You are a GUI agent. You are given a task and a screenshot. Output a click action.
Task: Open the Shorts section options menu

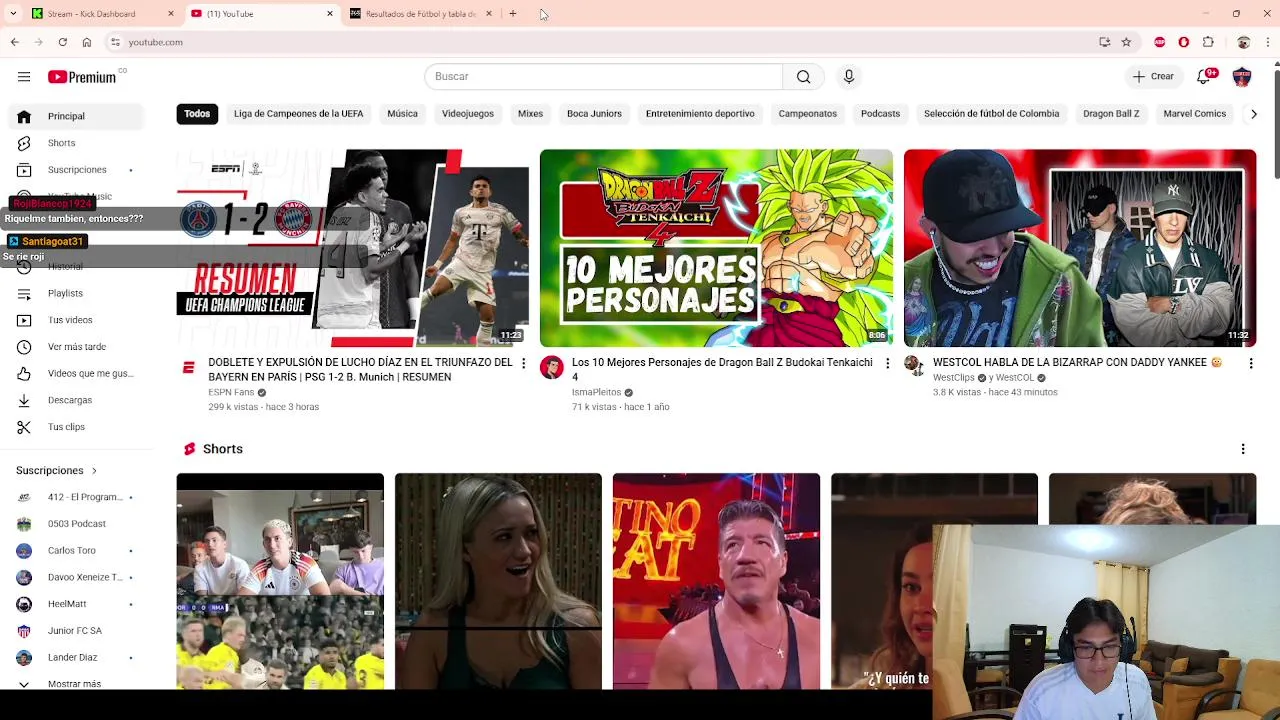(x=1243, y=449)
